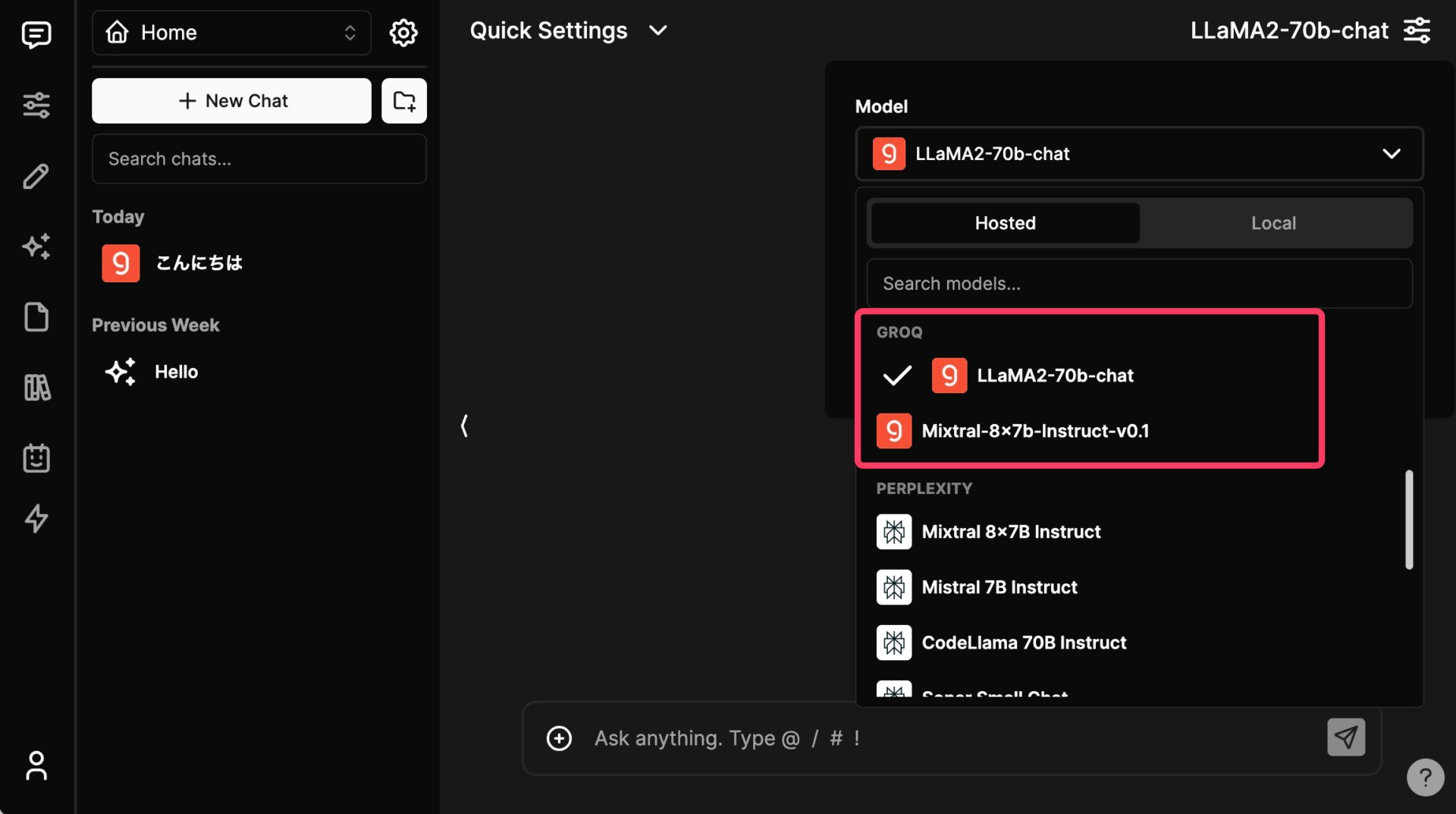Open the assistants robot icon
Image resolution: width=1456 pixels, height=814 pixels.
pyautogui.click(x=36, y=458)
